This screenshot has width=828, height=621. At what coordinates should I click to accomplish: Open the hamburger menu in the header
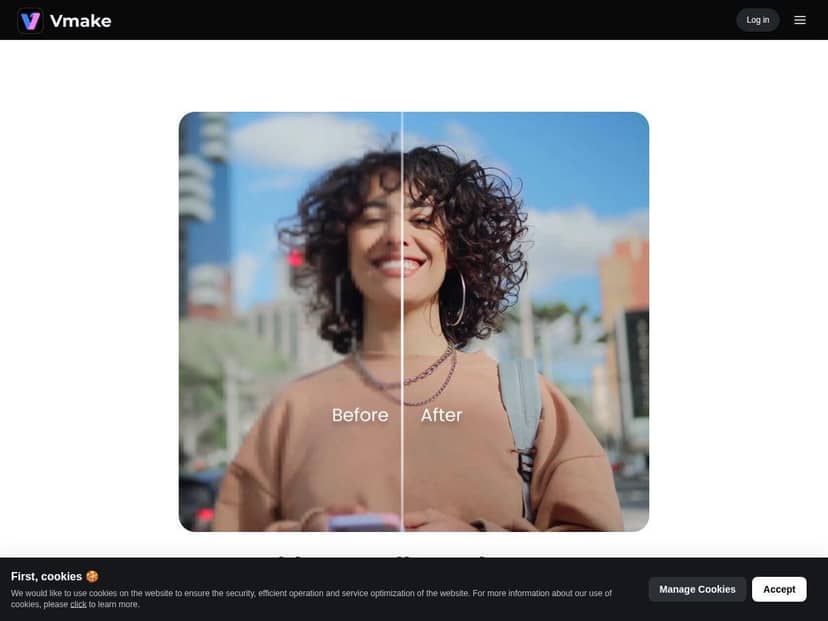click(x=800, y=20)
